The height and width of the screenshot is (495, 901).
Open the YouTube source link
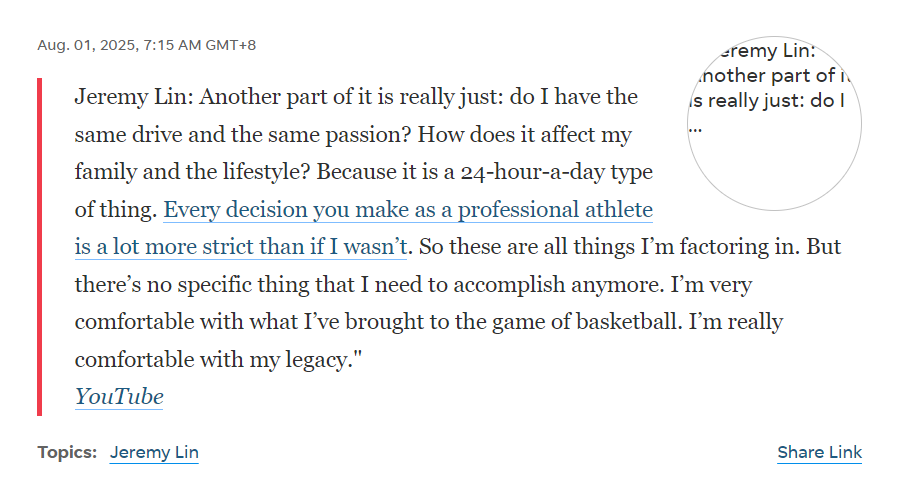pos(119,397)
